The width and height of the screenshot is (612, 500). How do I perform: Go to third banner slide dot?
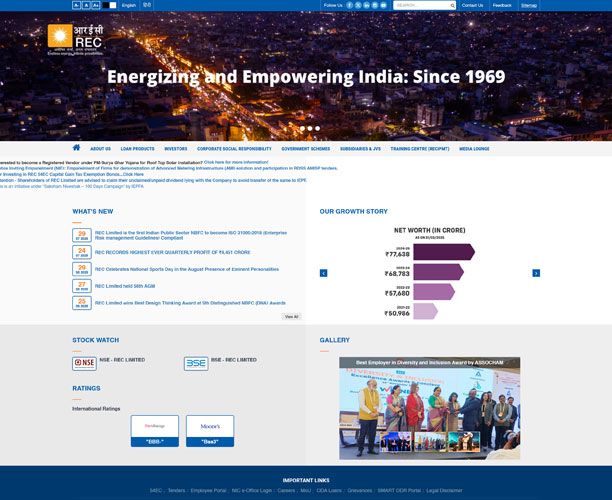click(318, 128)
